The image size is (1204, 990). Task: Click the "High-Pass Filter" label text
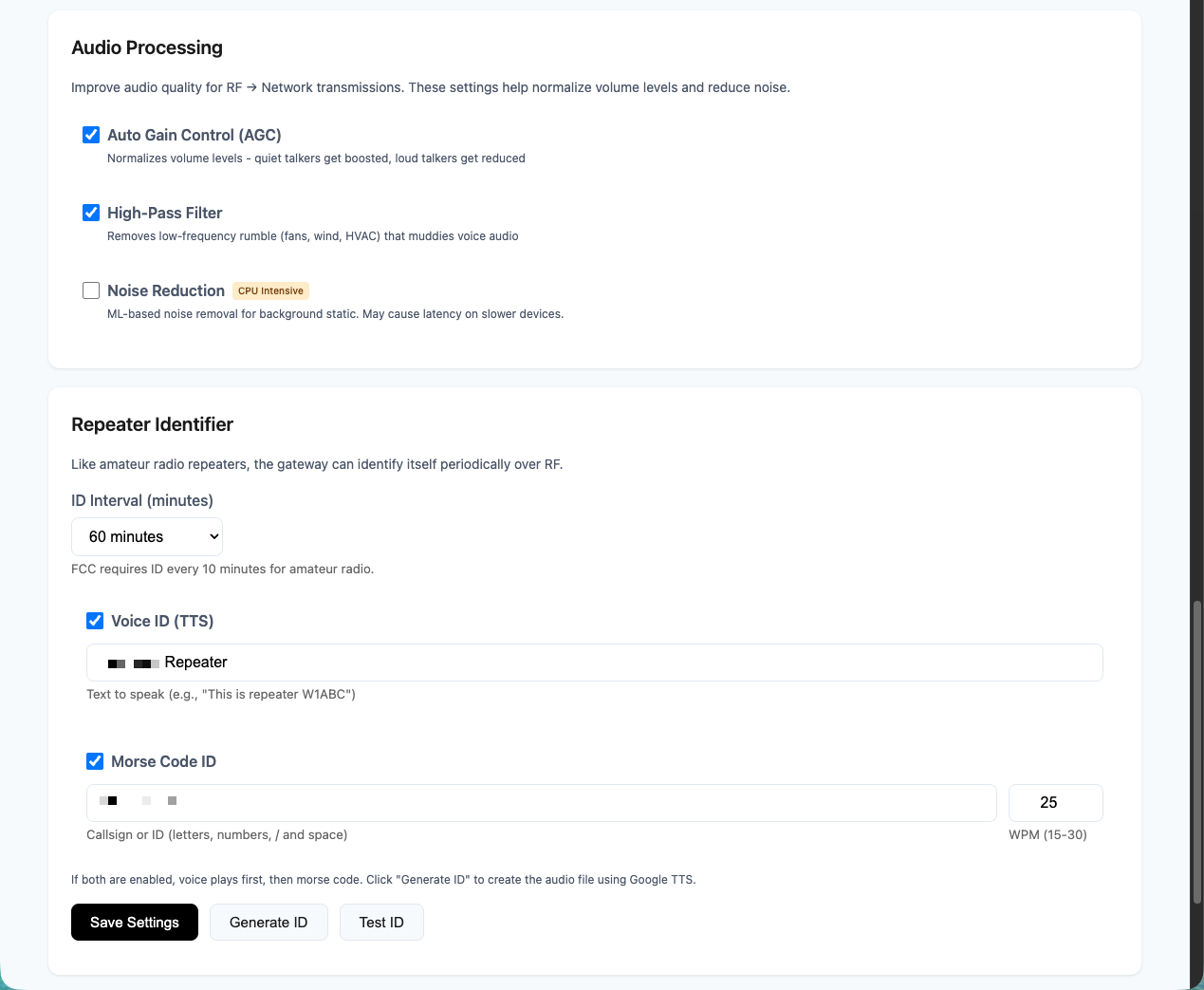[x=165, y=213]
